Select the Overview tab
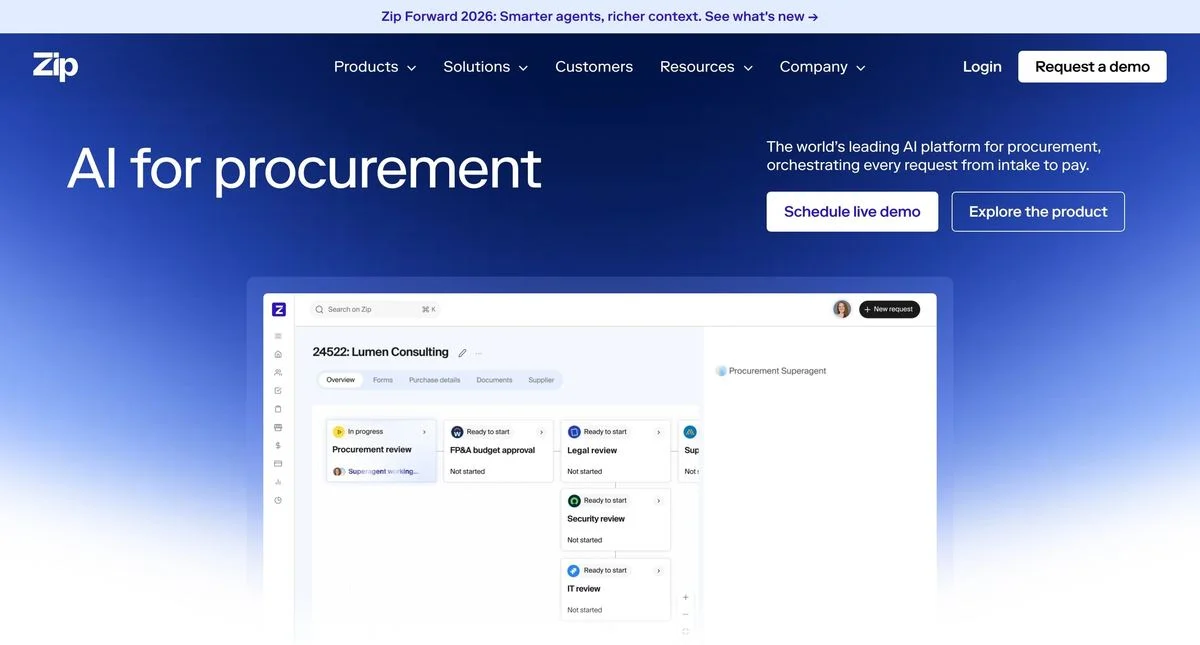Screen dimensions: 1200x645 click(340, 380)
